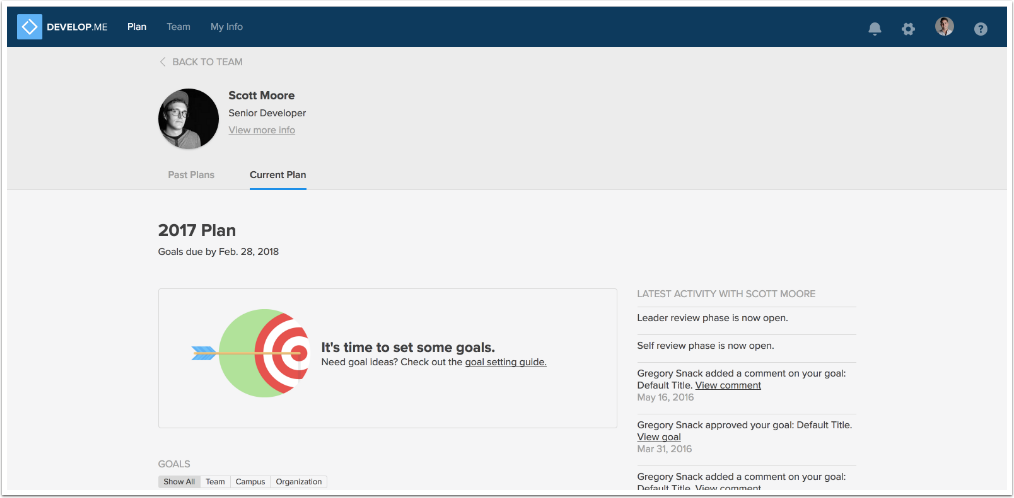Click the 2017 Plan heading
The image size is (1014, 498).
click(197, 230)
